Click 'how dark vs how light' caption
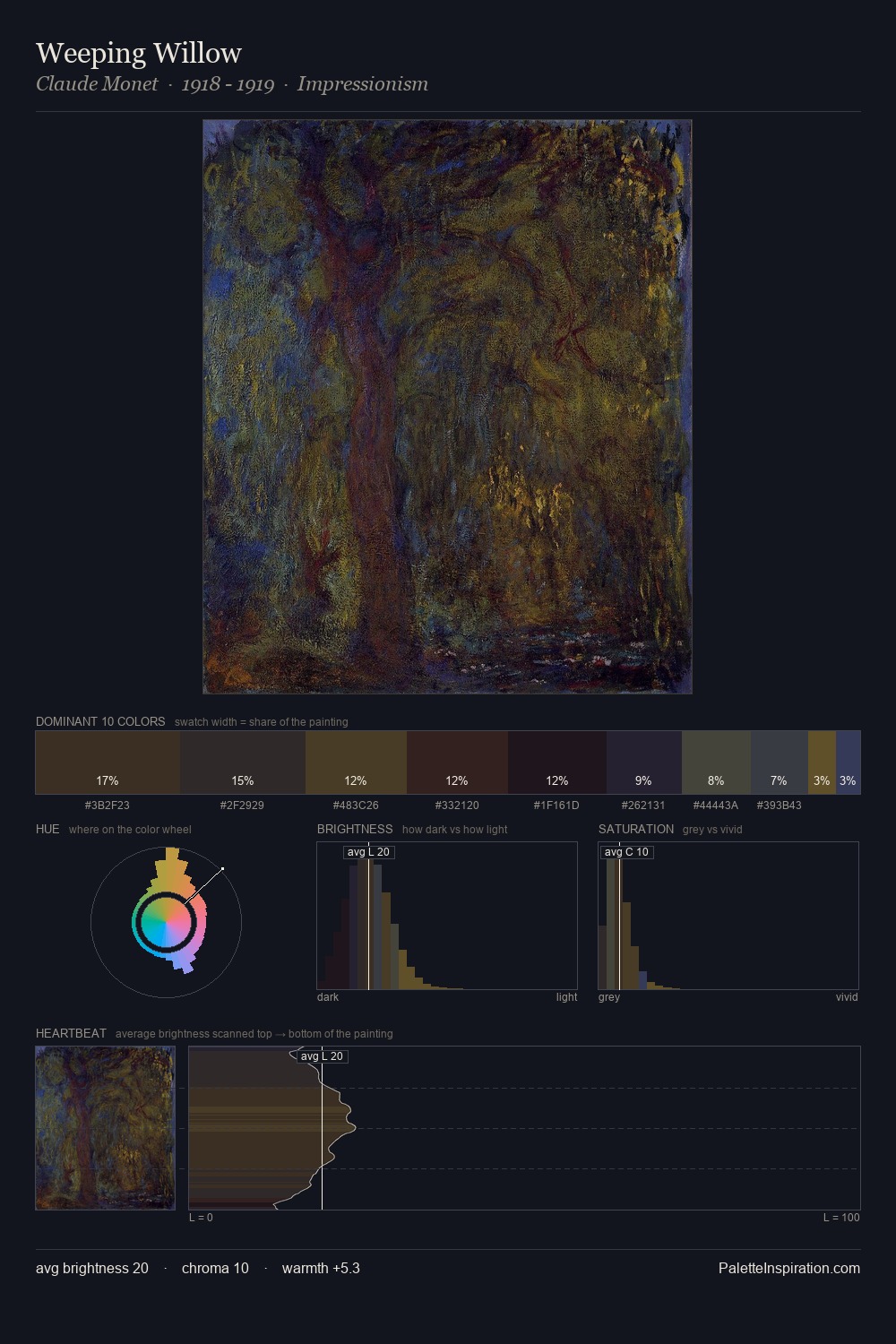The image size is (896, 1344). [455, 830]
